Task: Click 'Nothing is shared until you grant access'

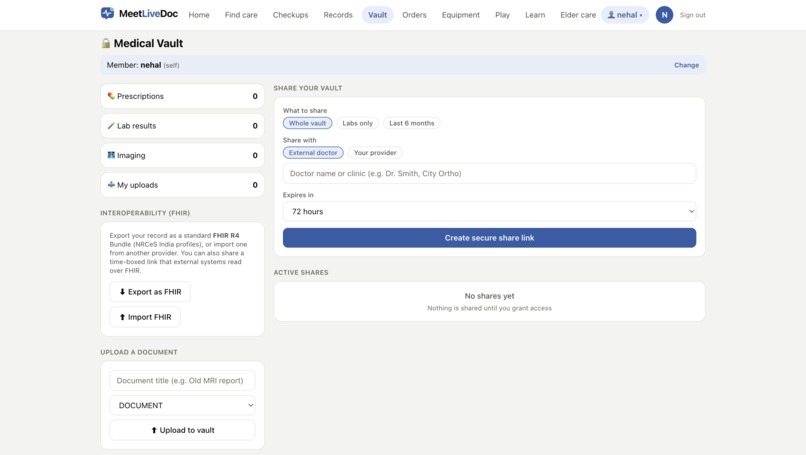Action: click(x=489, y=308)
